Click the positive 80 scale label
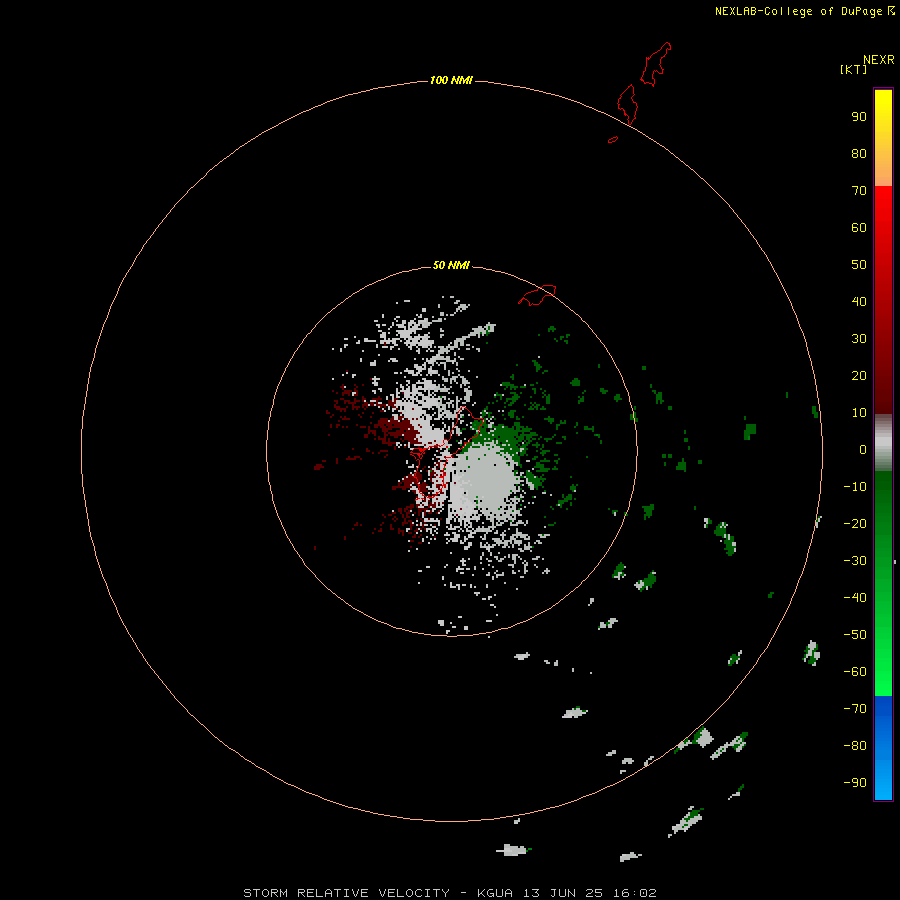This screenshot has width=900, height=900. [859, 153]
